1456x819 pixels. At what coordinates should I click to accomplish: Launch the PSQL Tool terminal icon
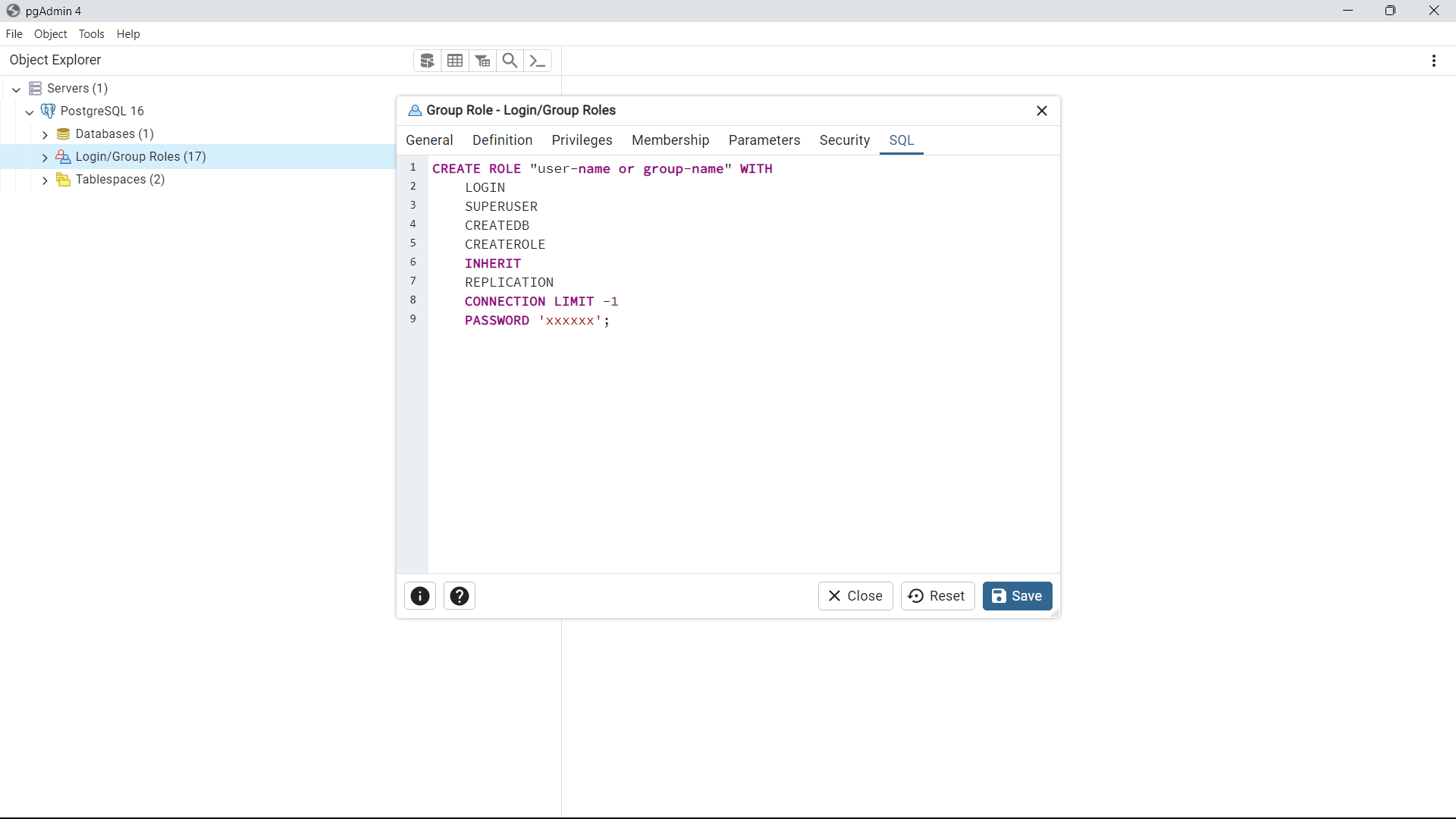tap(538, 61)
